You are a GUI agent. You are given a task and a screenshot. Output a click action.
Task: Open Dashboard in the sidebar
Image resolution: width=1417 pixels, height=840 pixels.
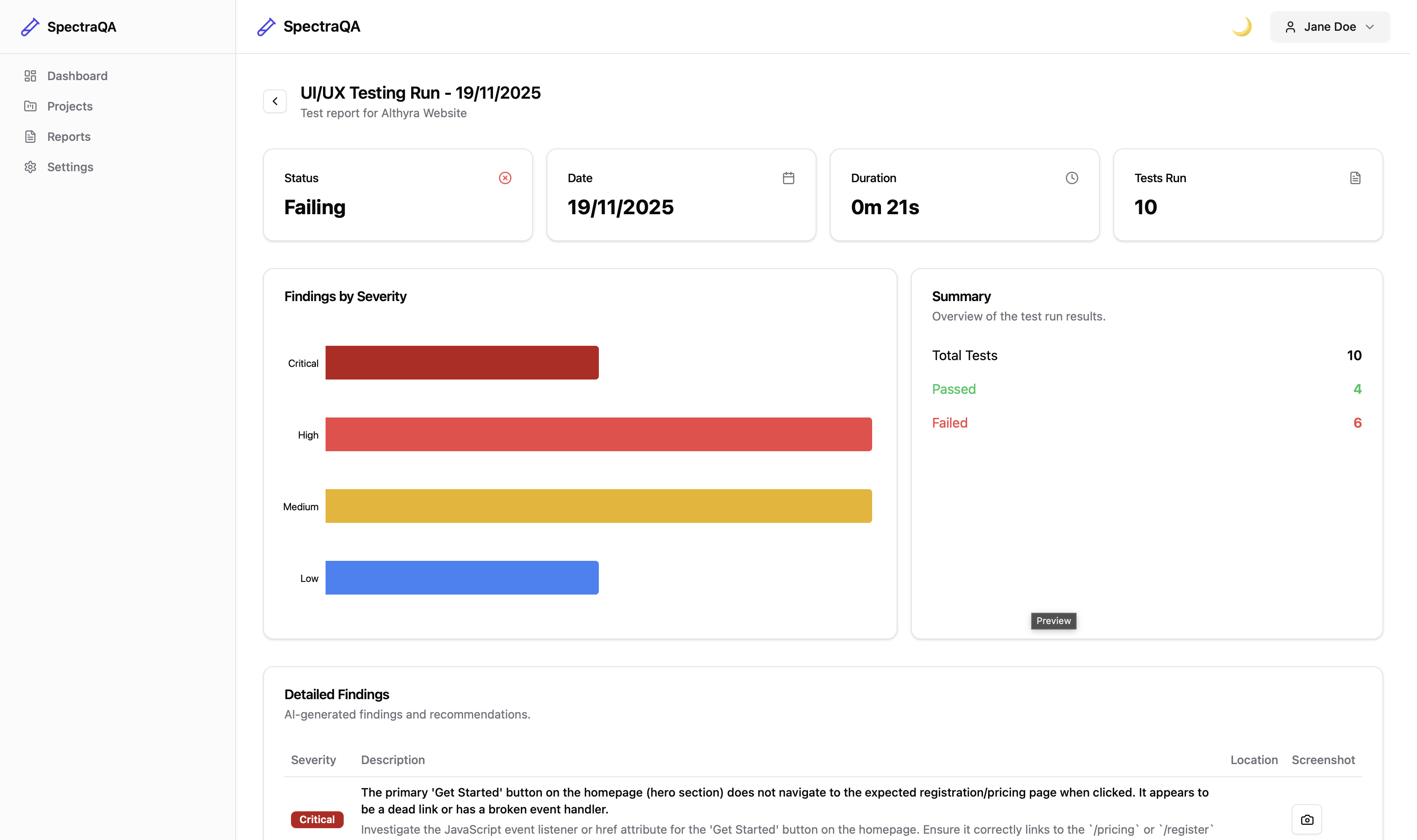pos(77,76)
